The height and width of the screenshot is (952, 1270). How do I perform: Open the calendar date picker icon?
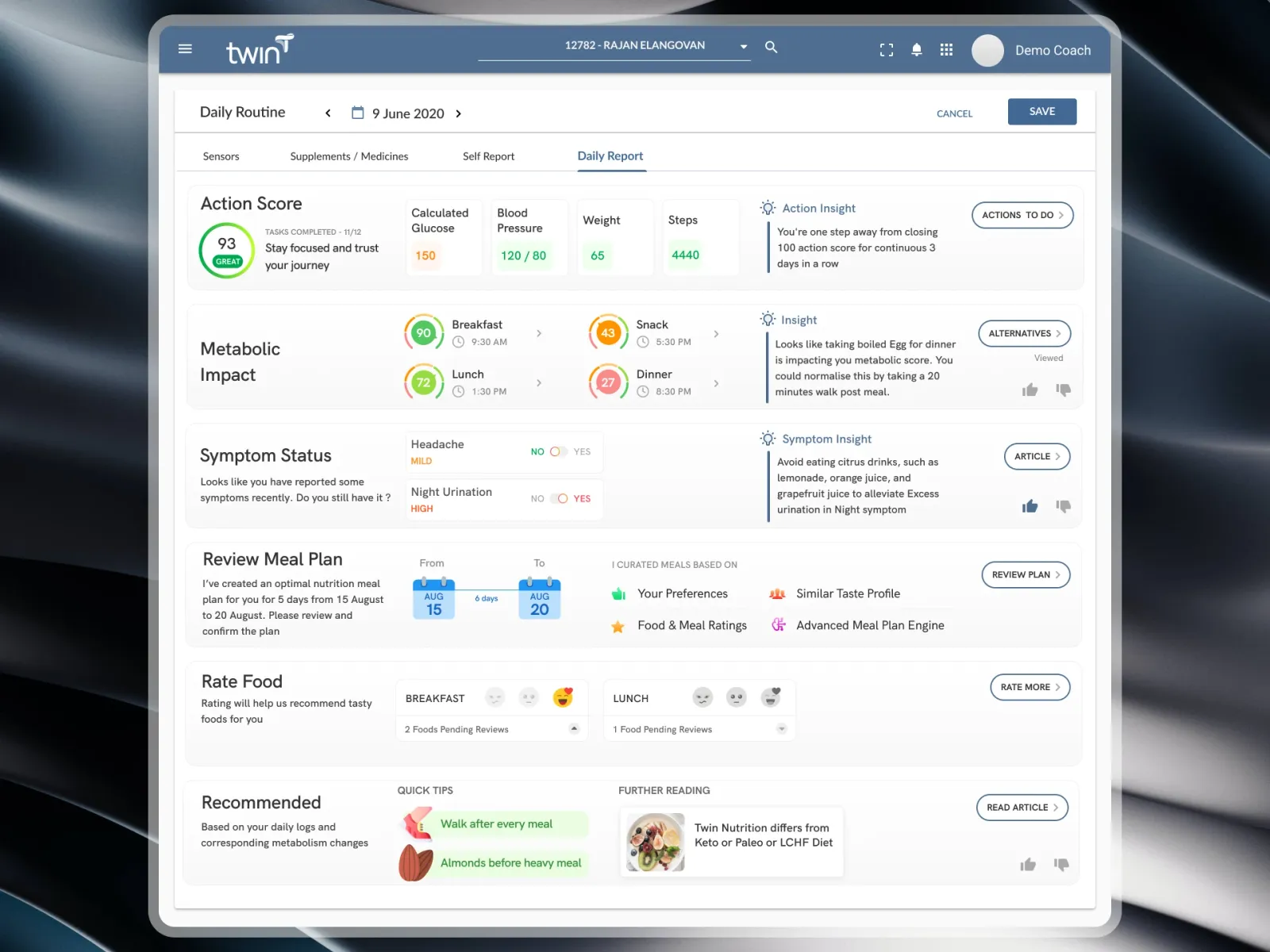point(357,113)
